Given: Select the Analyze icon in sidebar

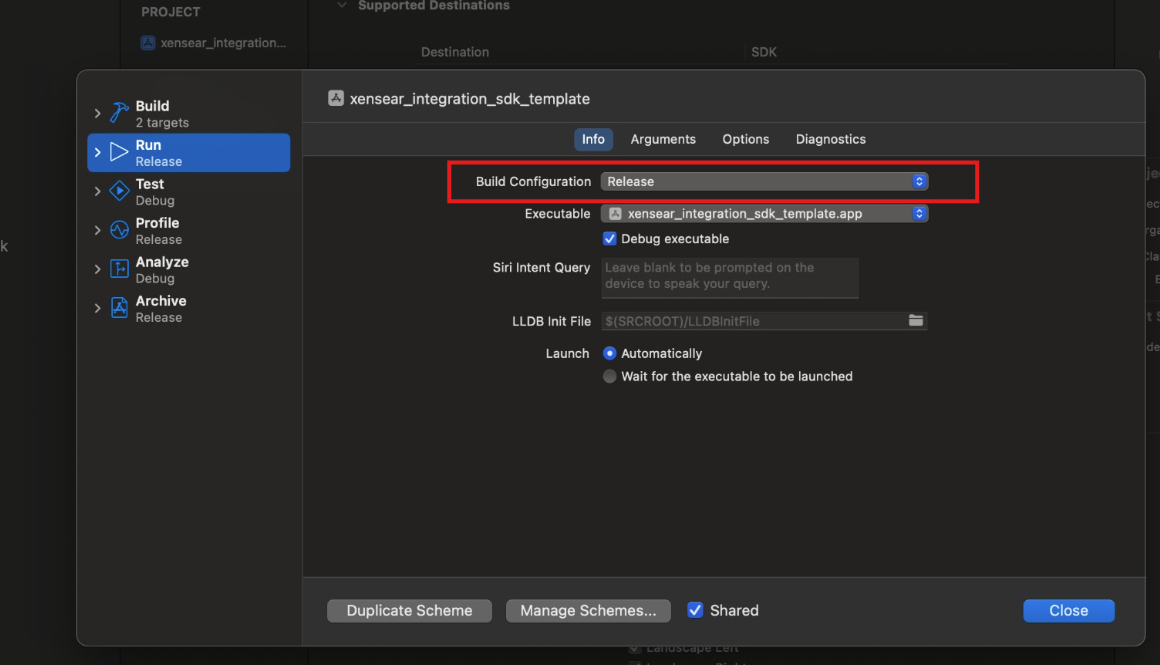Looking at the screenshot, I should (x=119, y=269).
